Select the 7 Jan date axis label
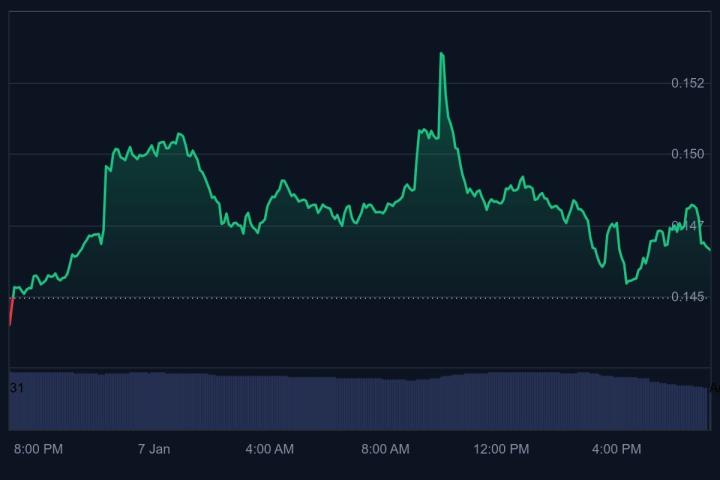This screenshot has height=480, width=720. click(154, 449)
